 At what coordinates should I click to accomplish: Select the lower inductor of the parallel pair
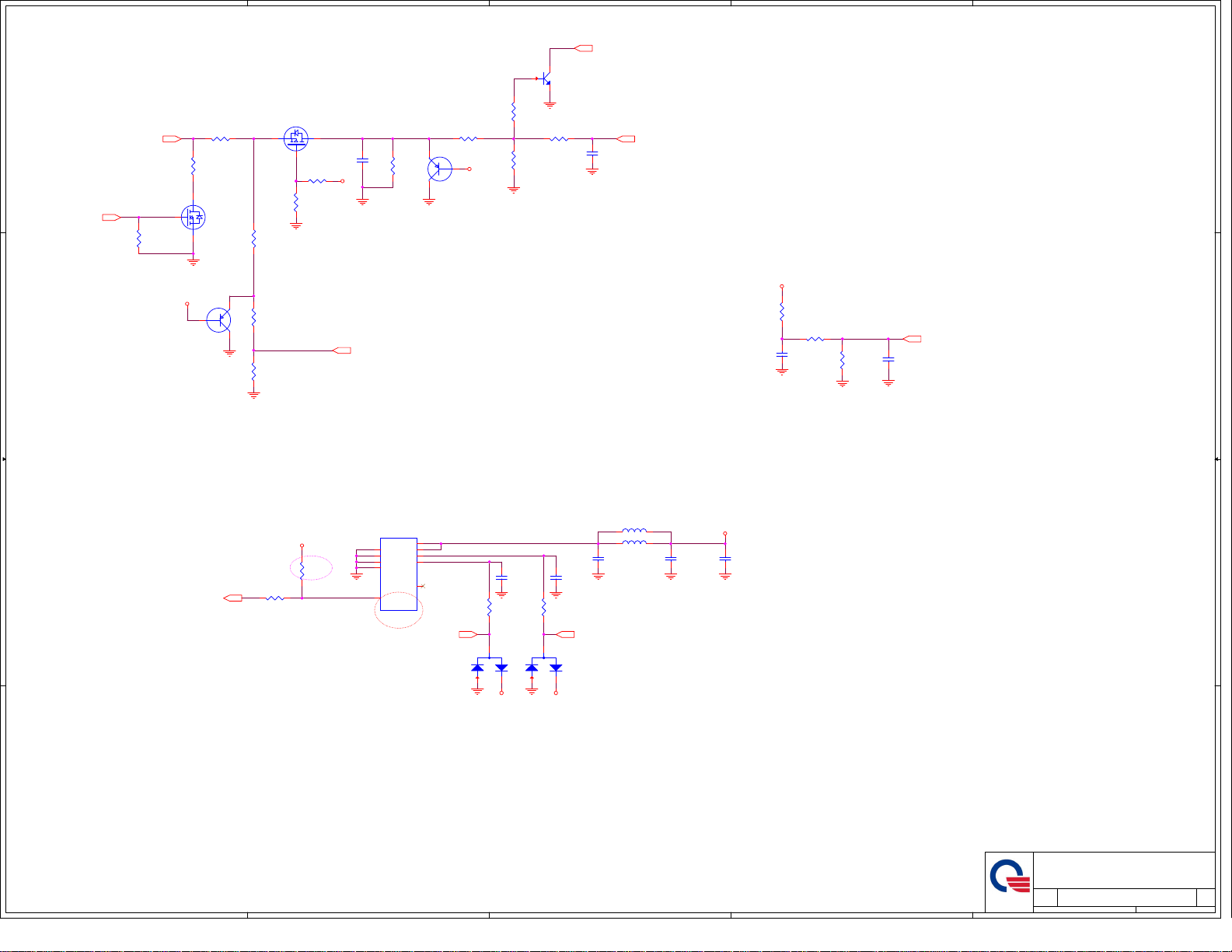point(634,542)
